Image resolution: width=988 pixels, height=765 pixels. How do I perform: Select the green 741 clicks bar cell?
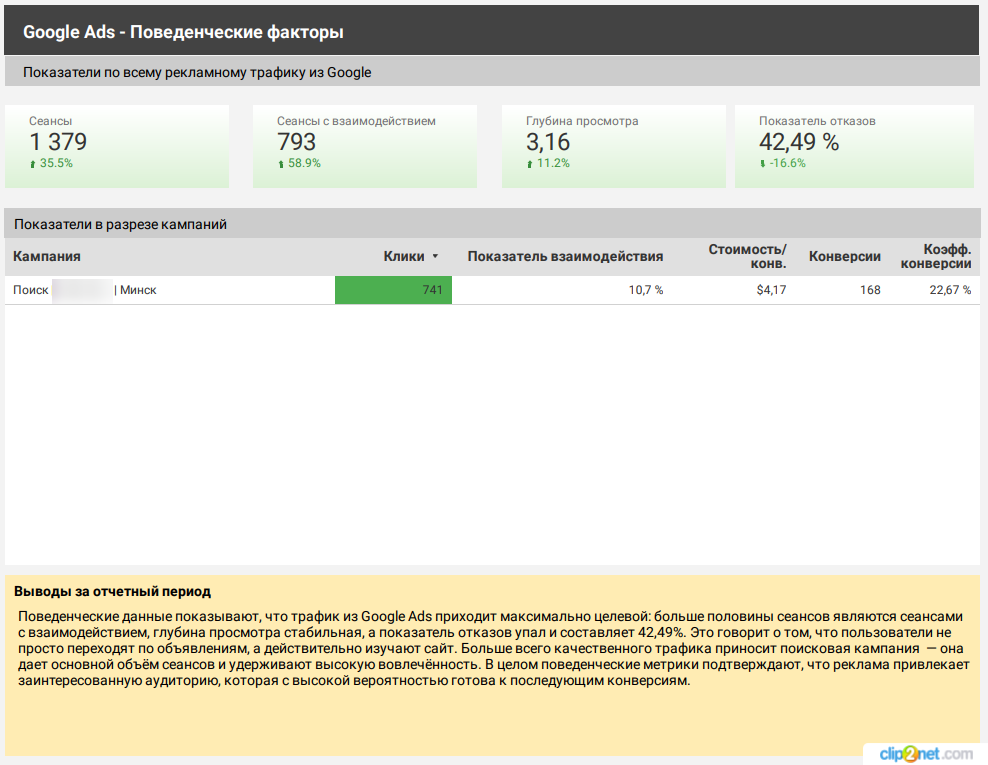393,290
